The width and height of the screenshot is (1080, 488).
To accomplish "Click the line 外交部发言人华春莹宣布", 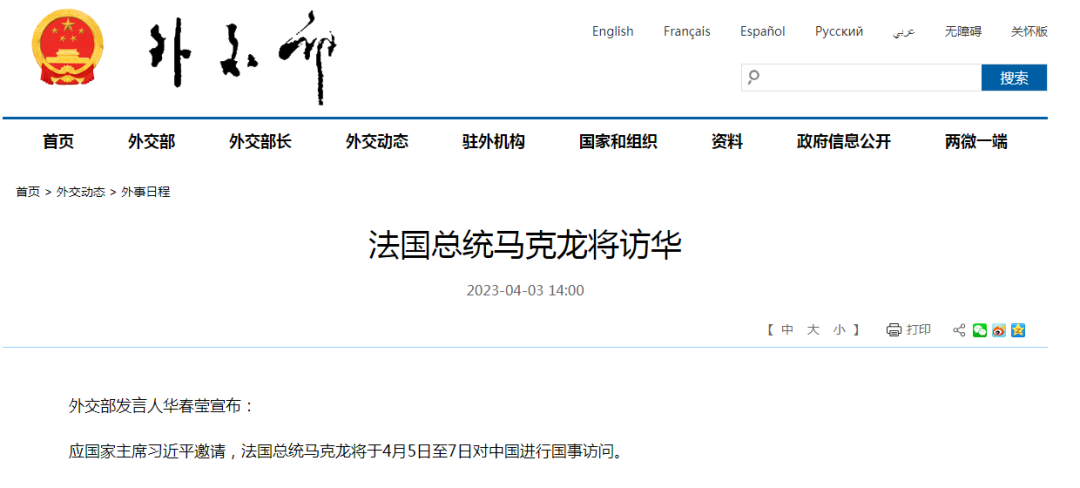I will pyautogui.click(x=161, y=406).
